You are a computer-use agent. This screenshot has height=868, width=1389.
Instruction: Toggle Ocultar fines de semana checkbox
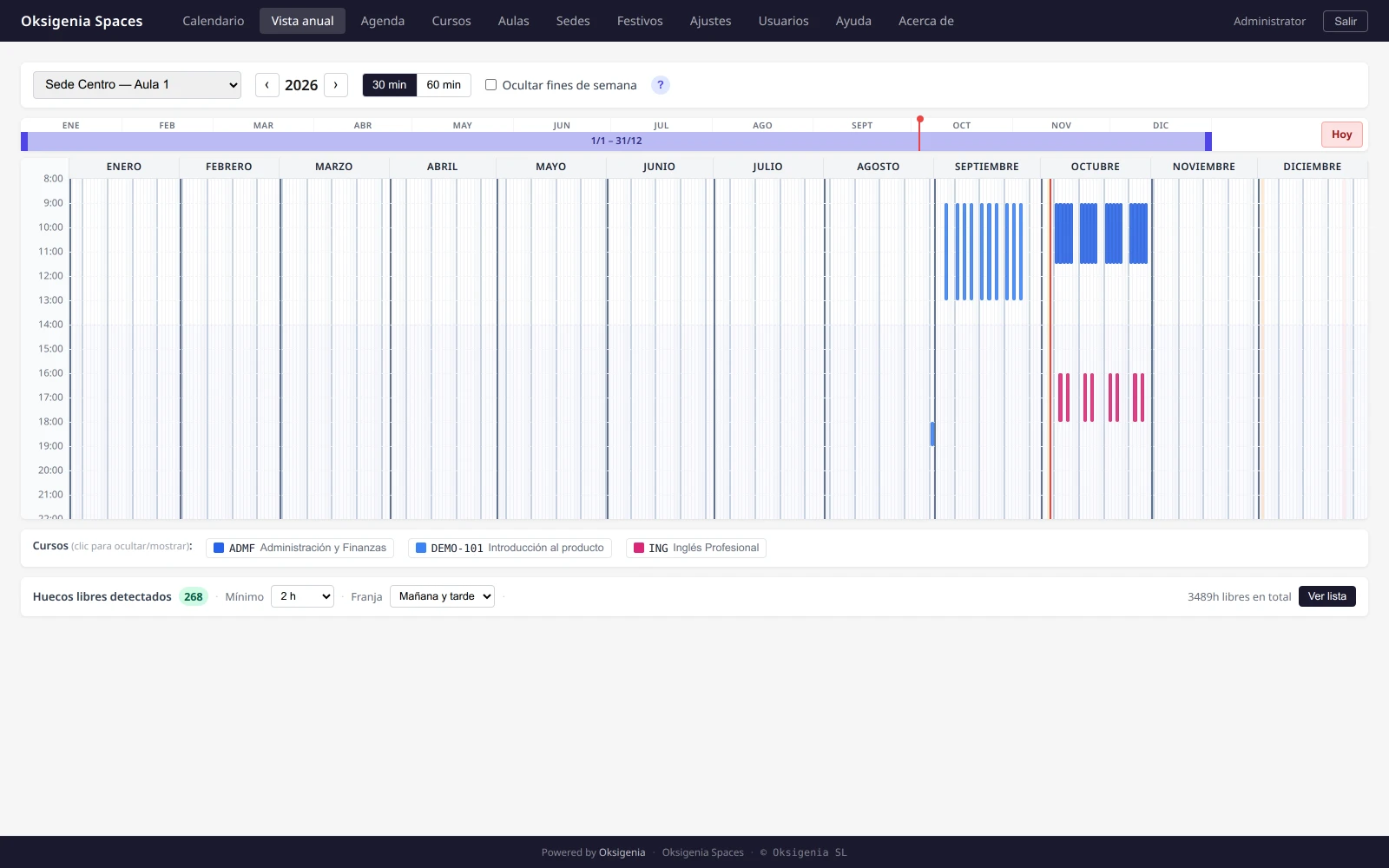coord(490,85)
